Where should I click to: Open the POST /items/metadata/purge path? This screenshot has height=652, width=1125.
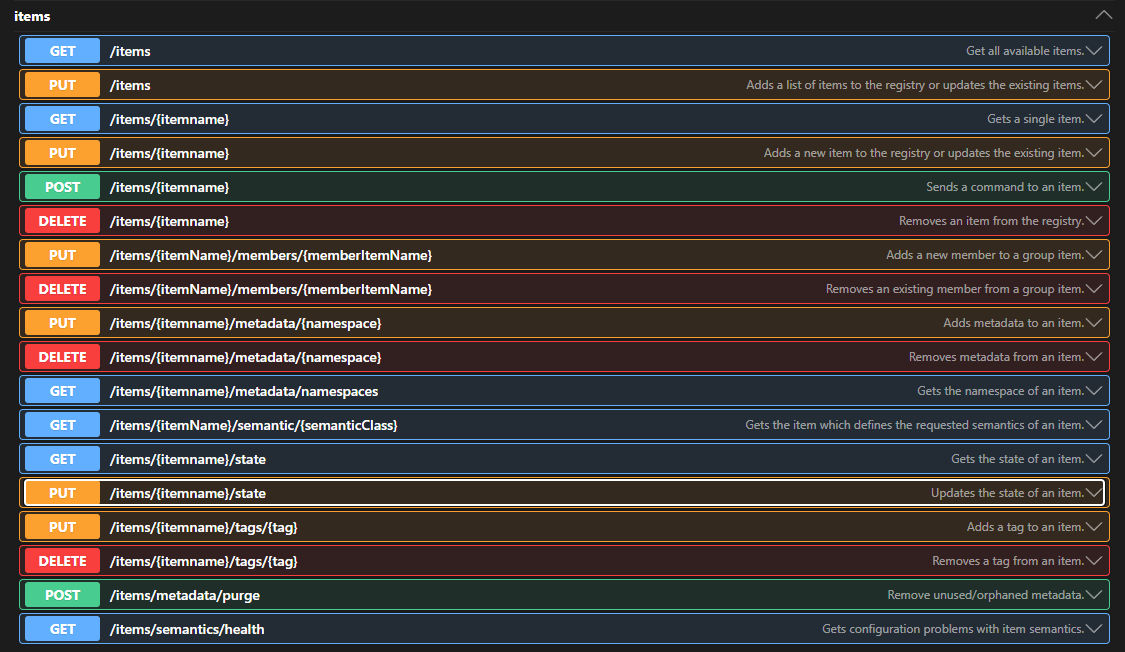click(184, 595)
